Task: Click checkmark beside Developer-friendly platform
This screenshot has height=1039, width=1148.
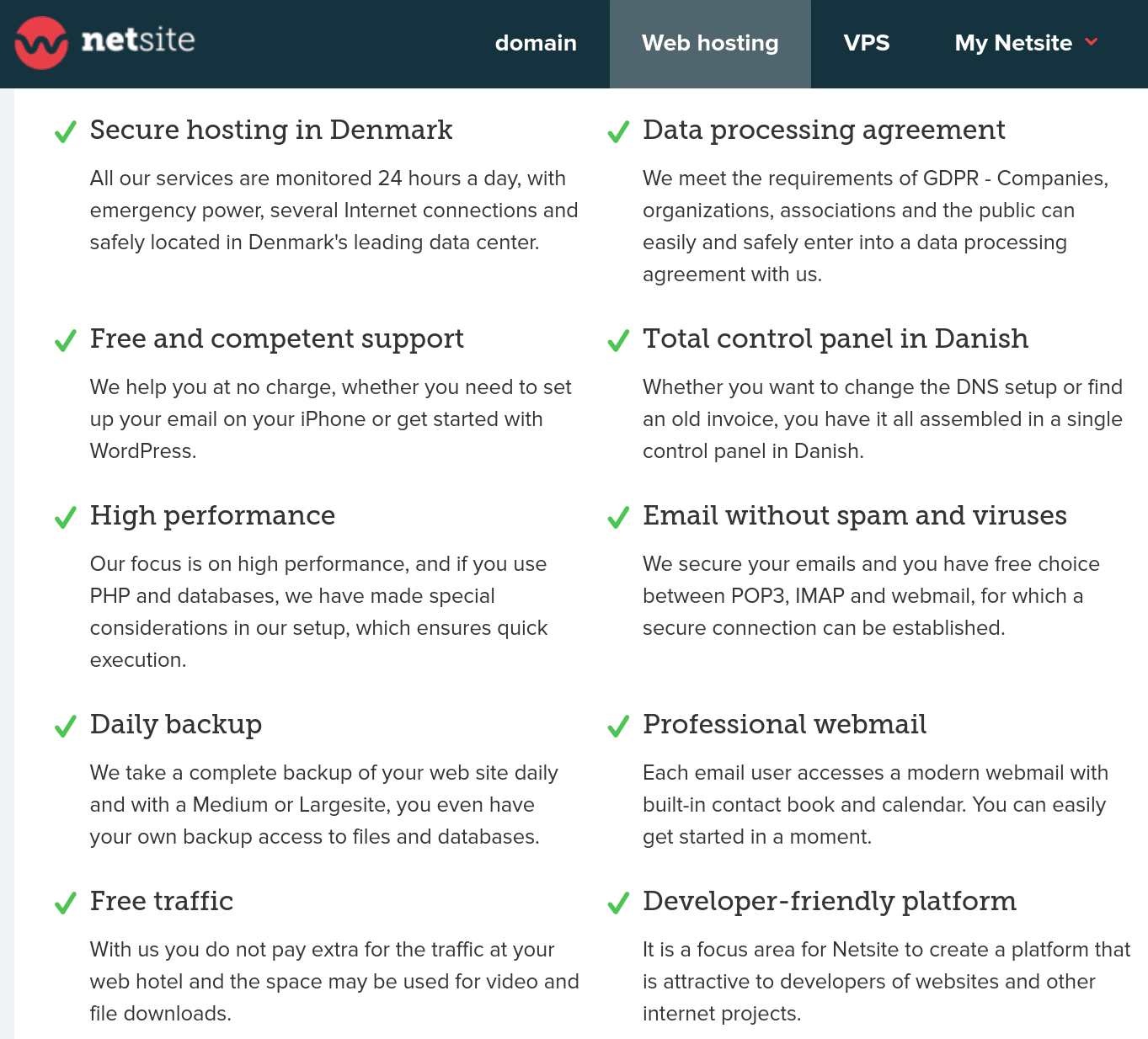Action: (618, 903)
